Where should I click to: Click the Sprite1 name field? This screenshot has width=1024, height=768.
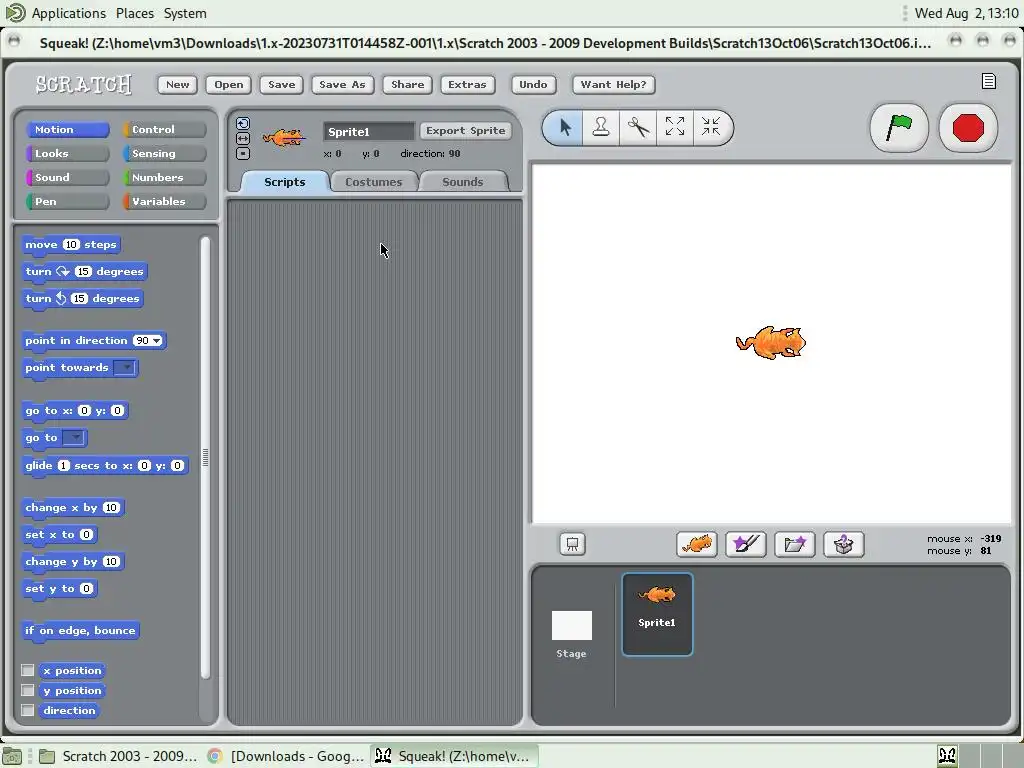point(369,131)
